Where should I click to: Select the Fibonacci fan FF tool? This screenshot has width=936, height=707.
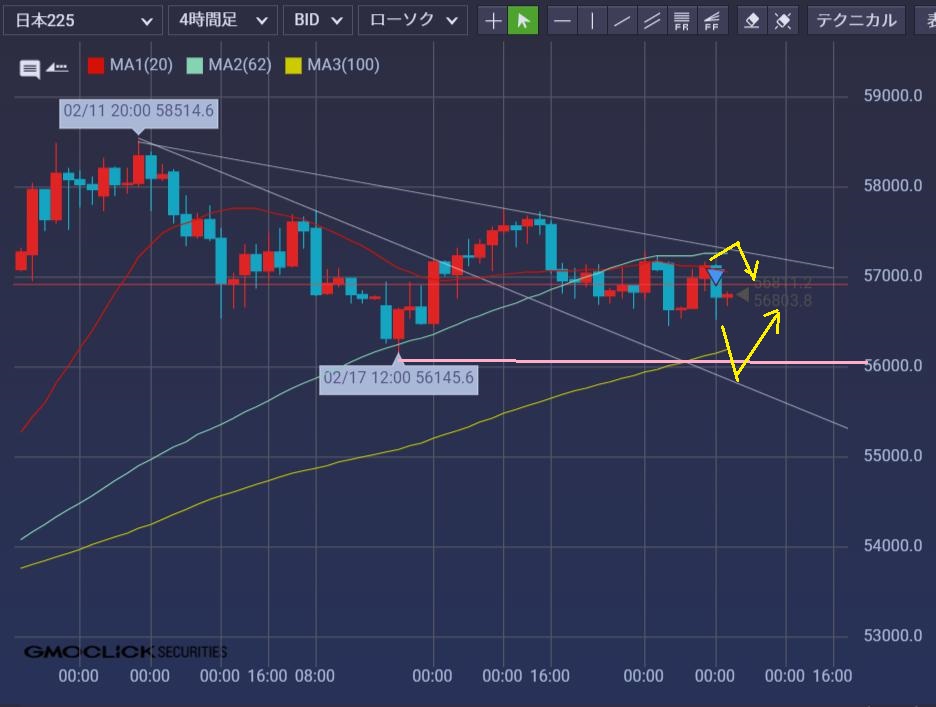pyautogui.click(x=711, y=20)
